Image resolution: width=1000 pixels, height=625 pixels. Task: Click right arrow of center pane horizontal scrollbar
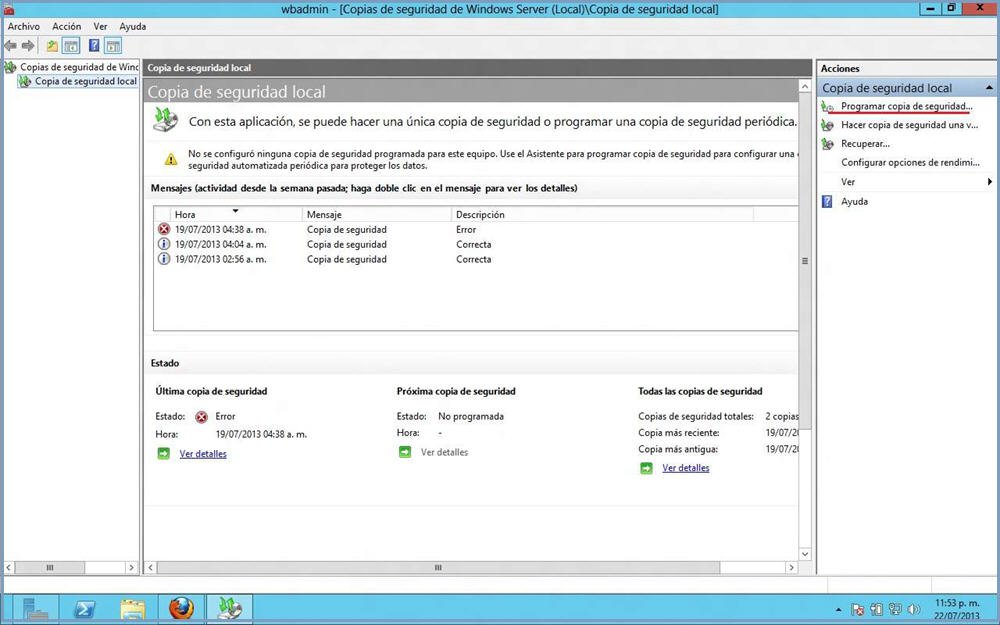pyautogui.click(x=791, y=567)
